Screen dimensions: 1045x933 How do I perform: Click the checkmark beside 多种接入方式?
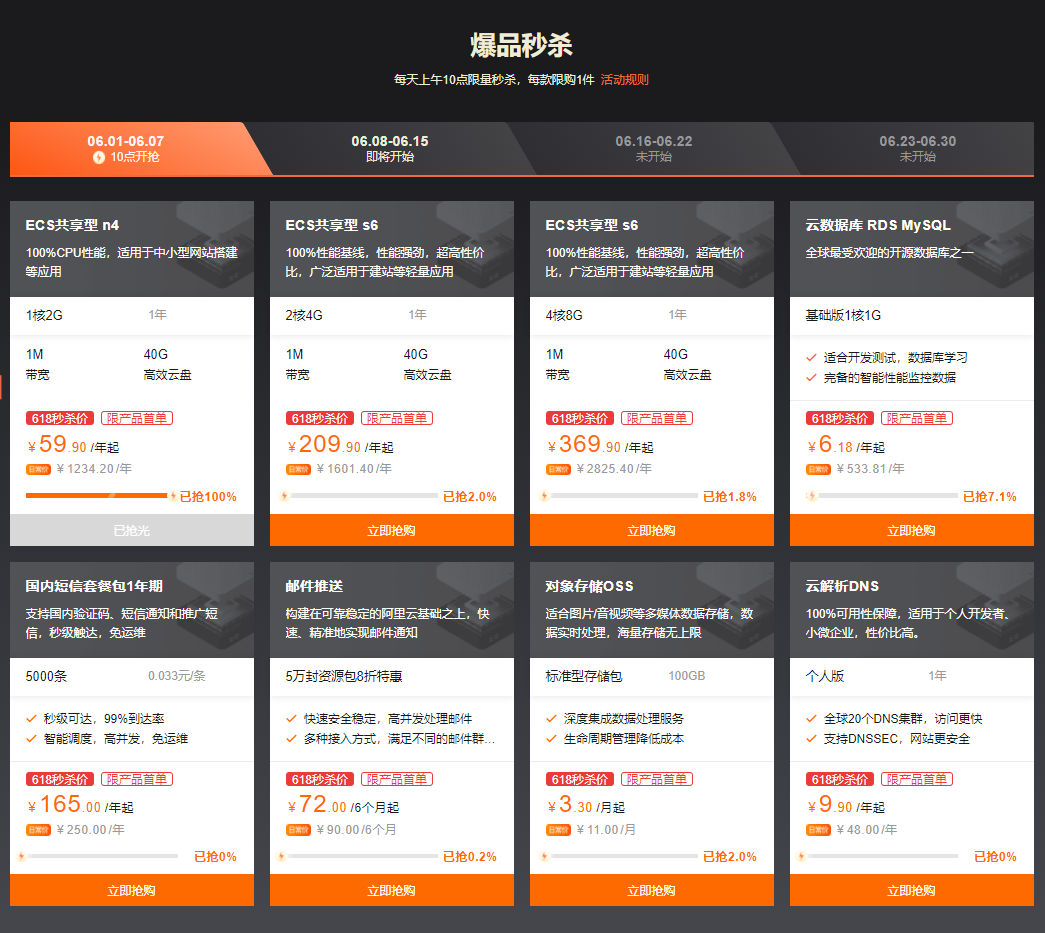tap(291, 738)
